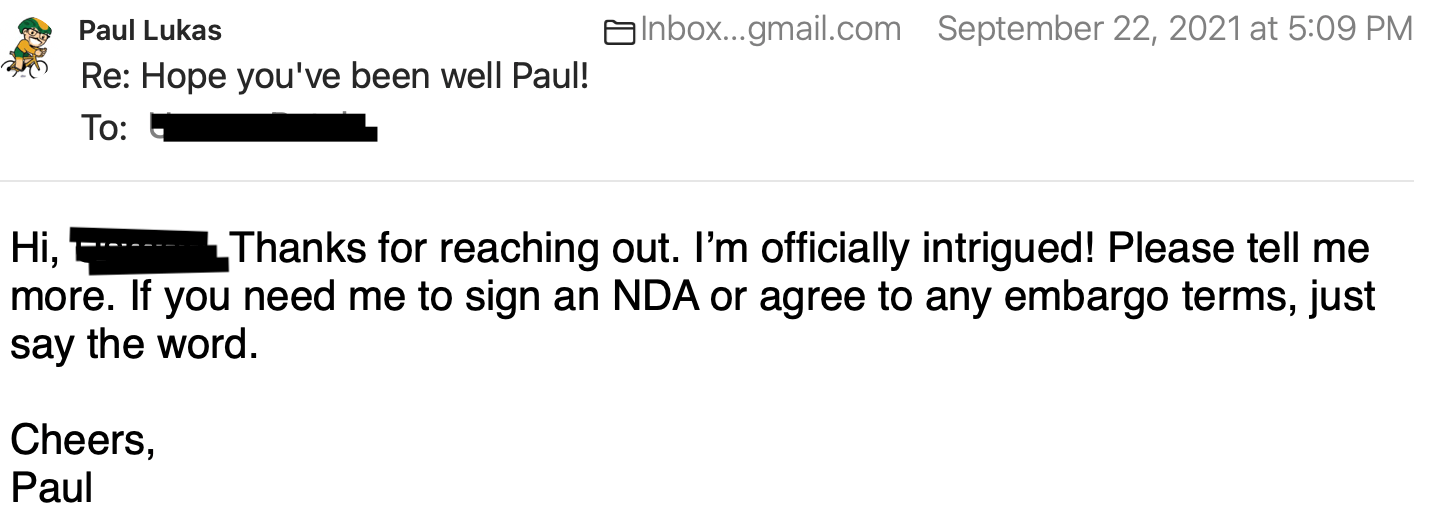Click the To: field label

coord(104,128)
